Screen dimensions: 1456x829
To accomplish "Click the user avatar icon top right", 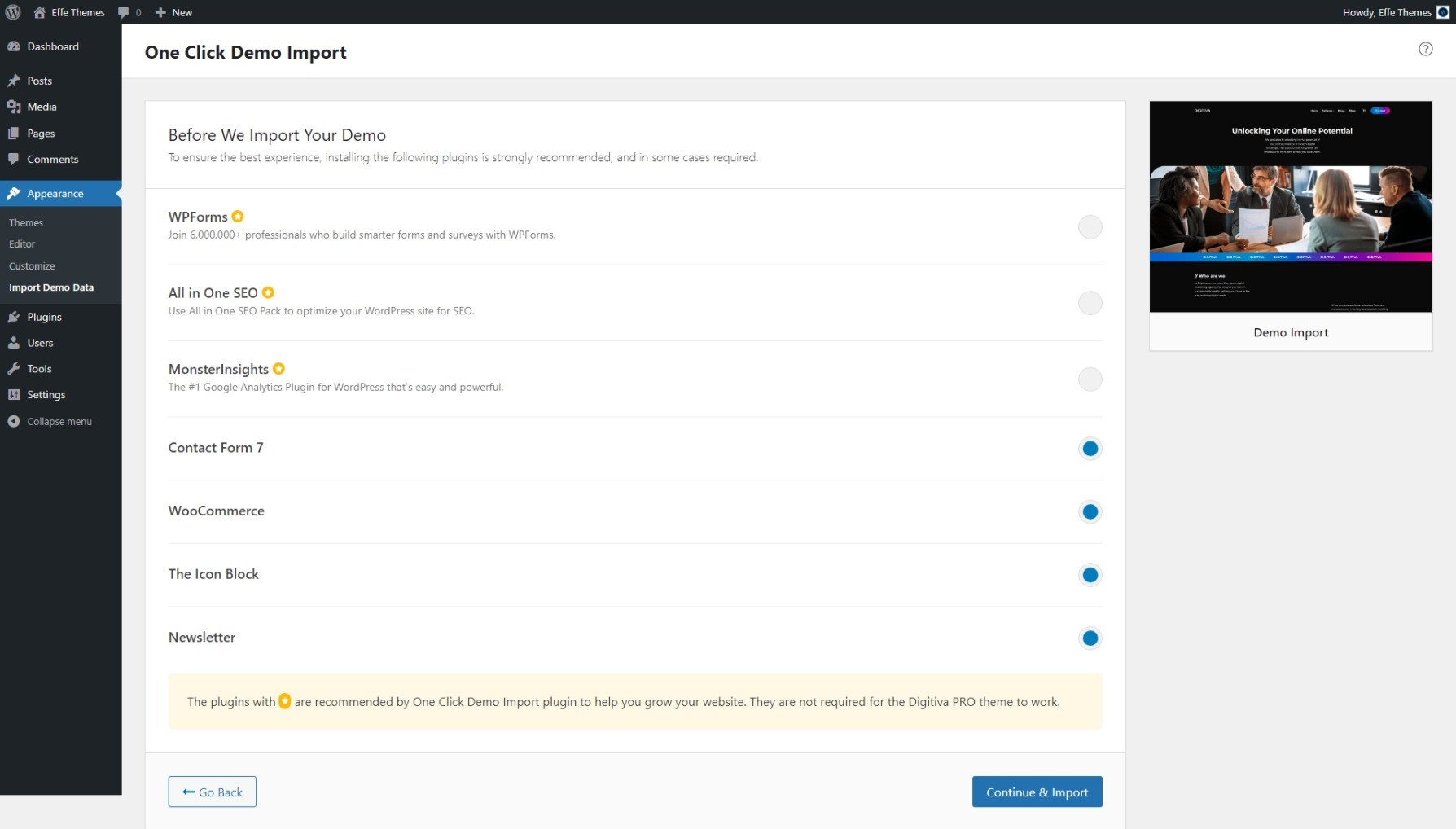I will [x=1443, y=12].
